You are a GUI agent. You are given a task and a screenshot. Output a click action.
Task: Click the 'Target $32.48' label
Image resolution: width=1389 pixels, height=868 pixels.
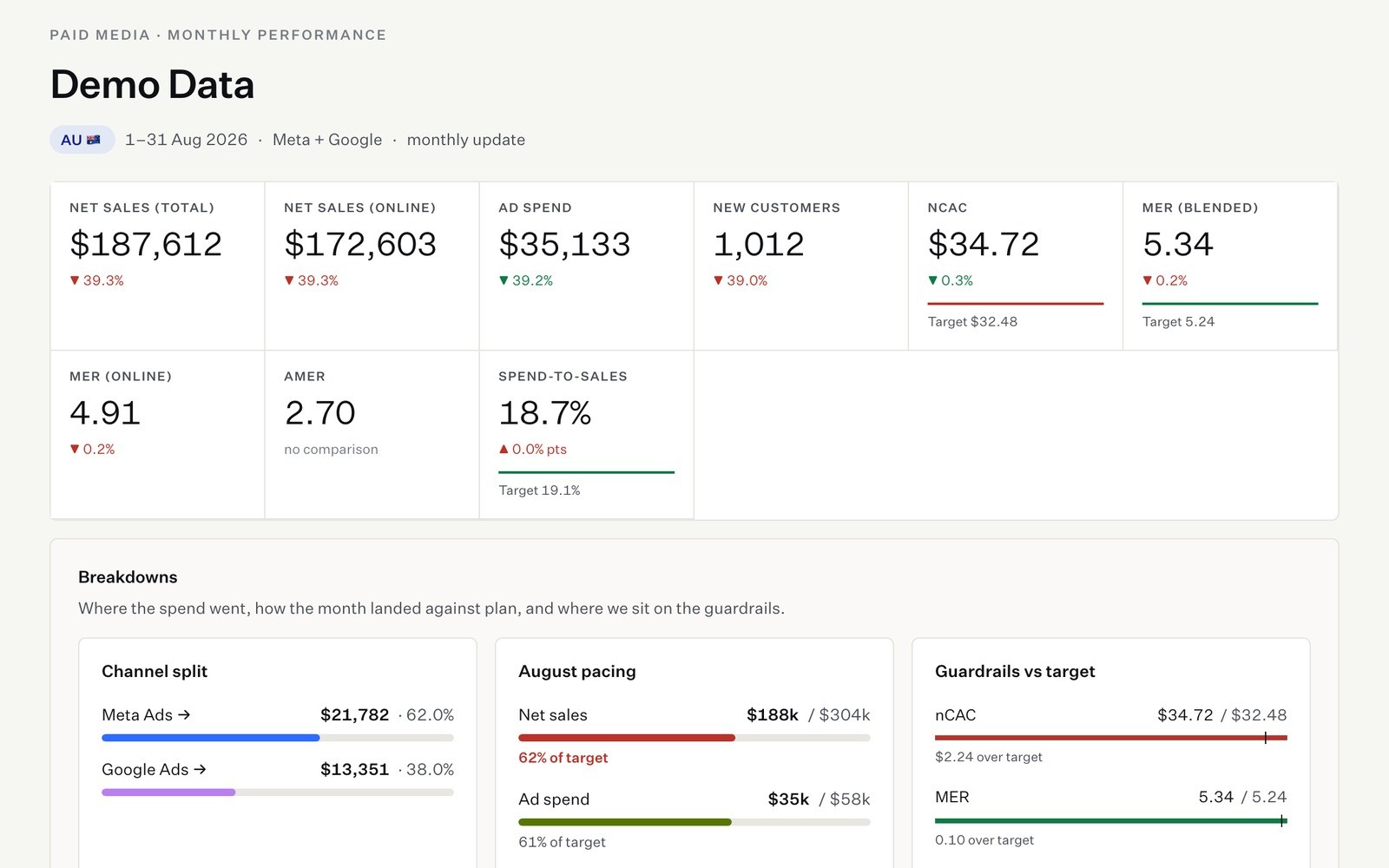[x=972, y=322]
